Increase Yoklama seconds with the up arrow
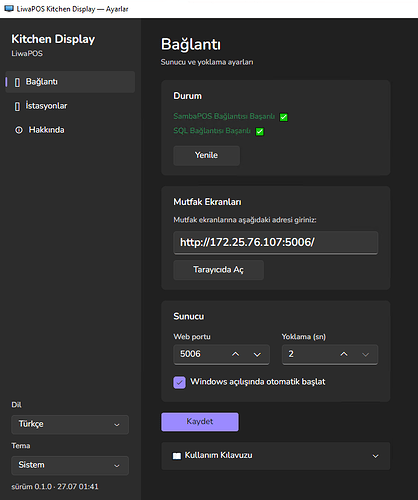 click(x=344, y=354)
